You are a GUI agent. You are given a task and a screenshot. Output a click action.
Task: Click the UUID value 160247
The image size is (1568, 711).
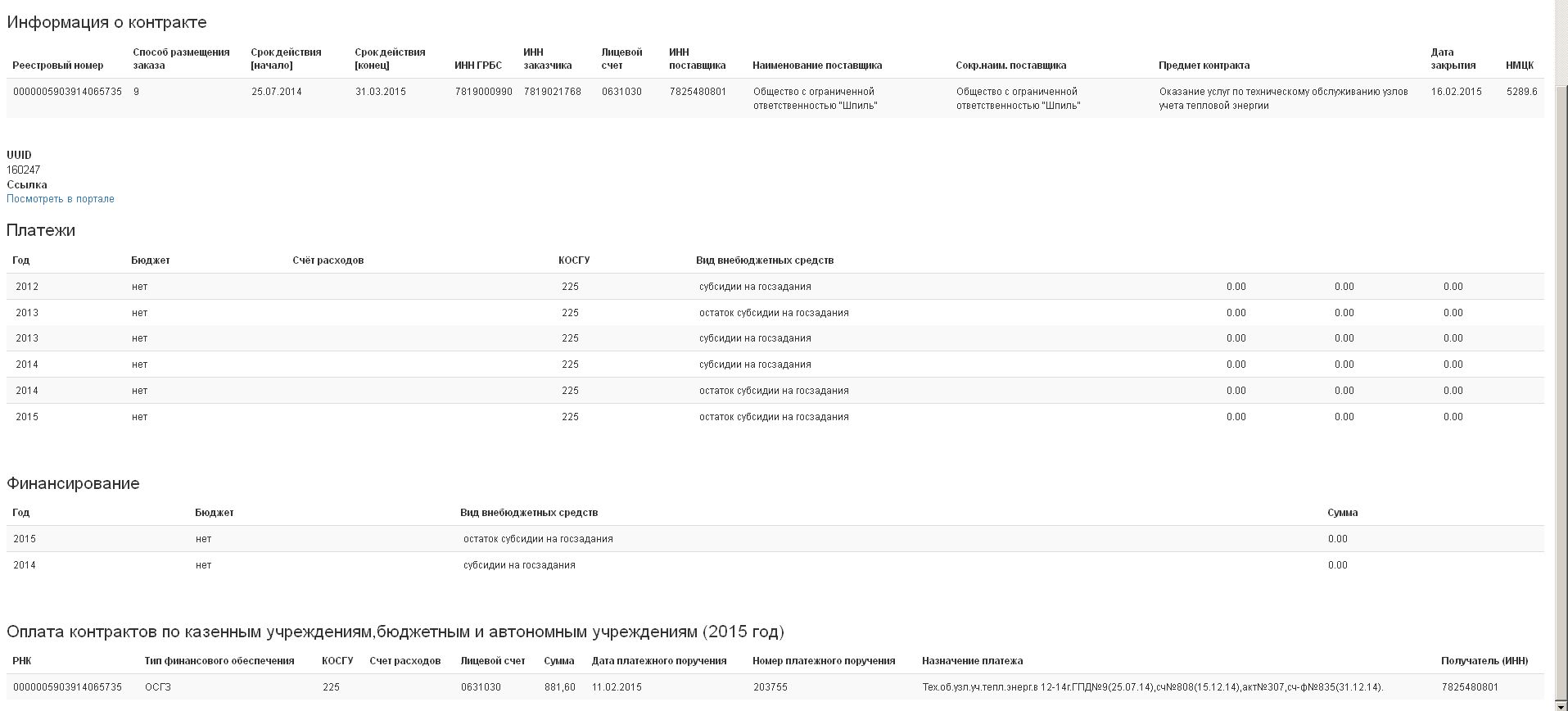24,170
